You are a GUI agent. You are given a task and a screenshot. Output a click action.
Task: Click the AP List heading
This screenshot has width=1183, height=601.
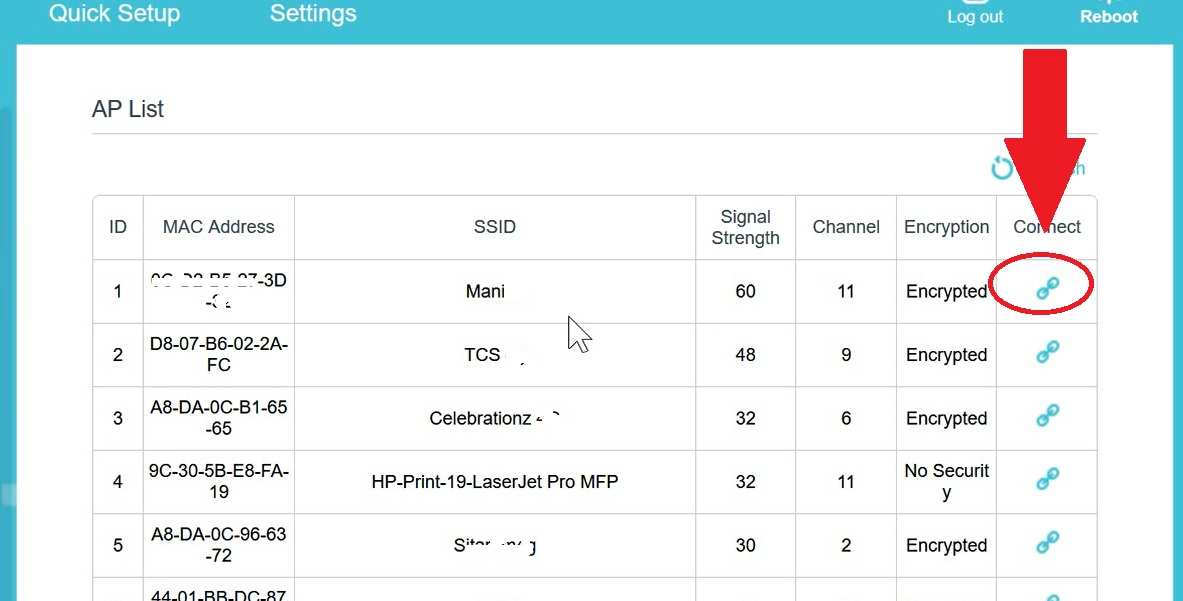click(128, 109)
